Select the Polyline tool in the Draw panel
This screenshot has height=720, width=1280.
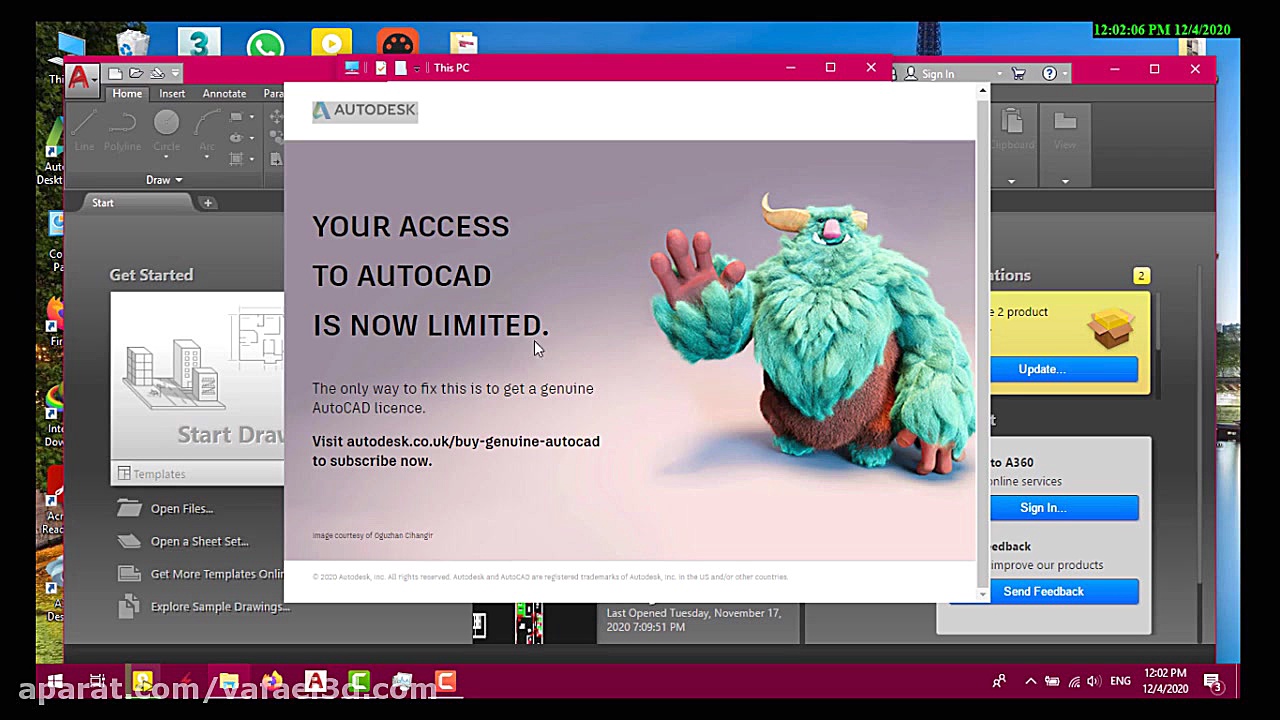pos(122,131)
